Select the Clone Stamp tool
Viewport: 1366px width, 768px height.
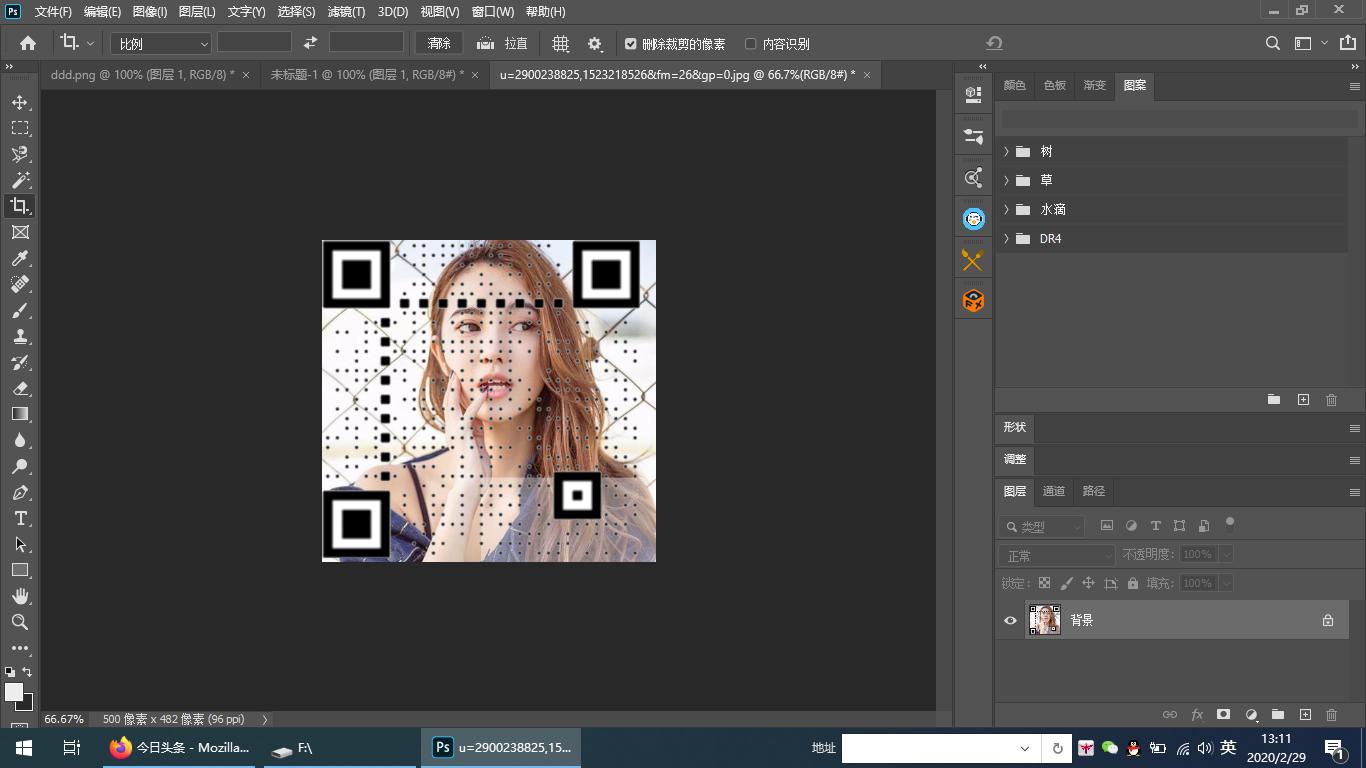(x=20, y=337)
